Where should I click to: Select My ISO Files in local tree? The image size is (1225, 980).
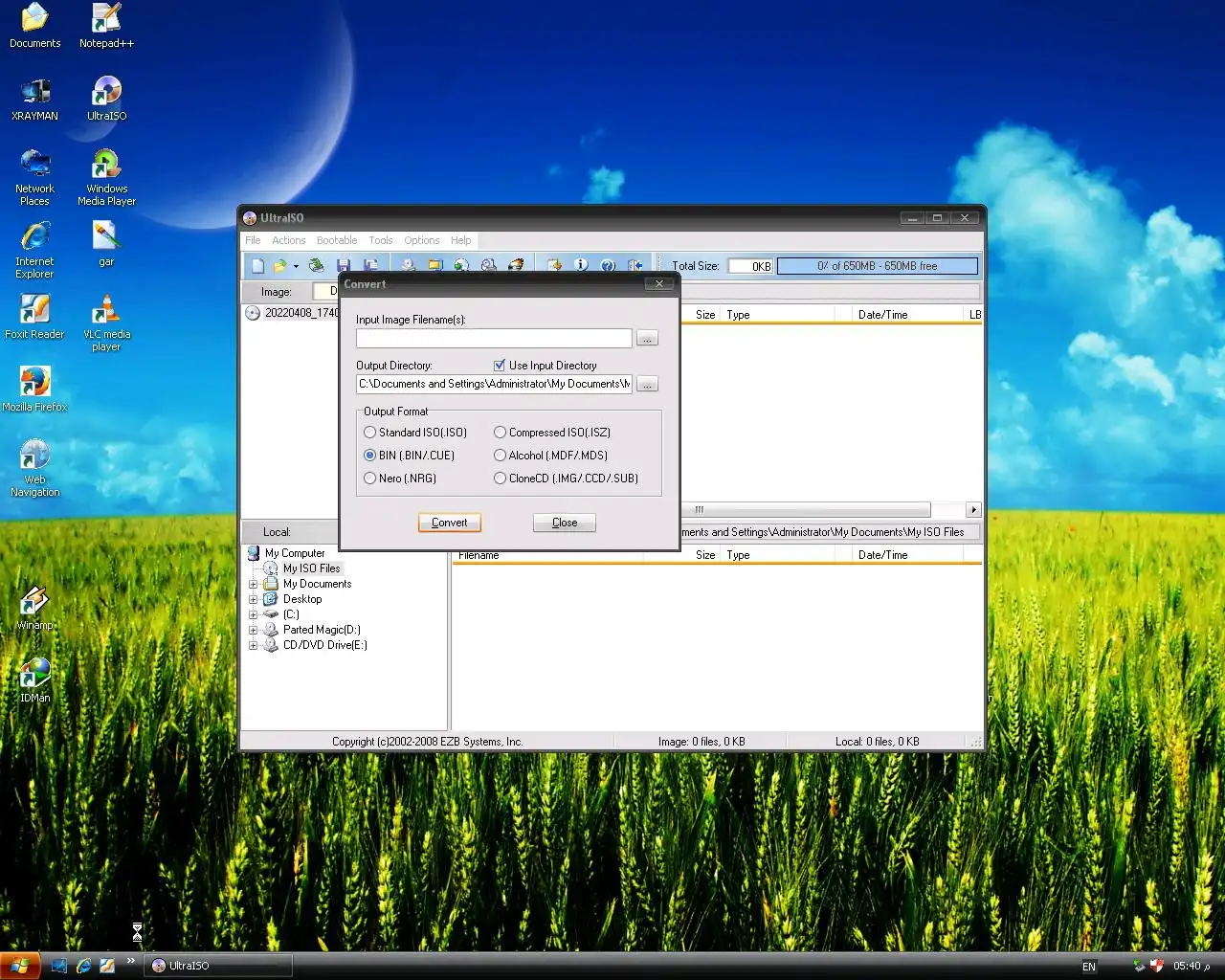[x=311, y=568]
